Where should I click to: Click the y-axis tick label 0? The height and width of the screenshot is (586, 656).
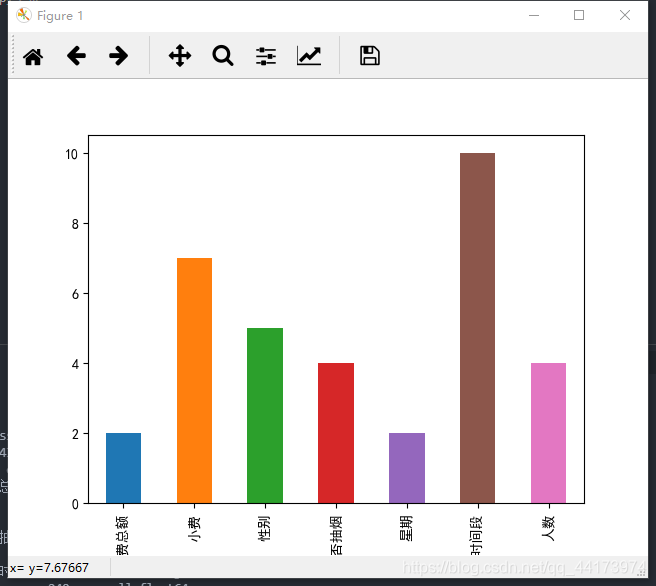coord(75,504)
